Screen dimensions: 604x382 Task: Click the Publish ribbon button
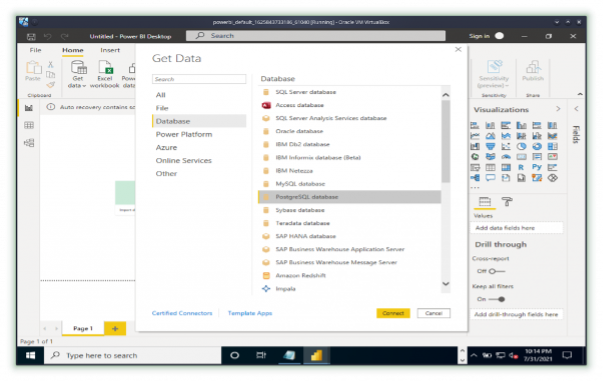[533, 72]
